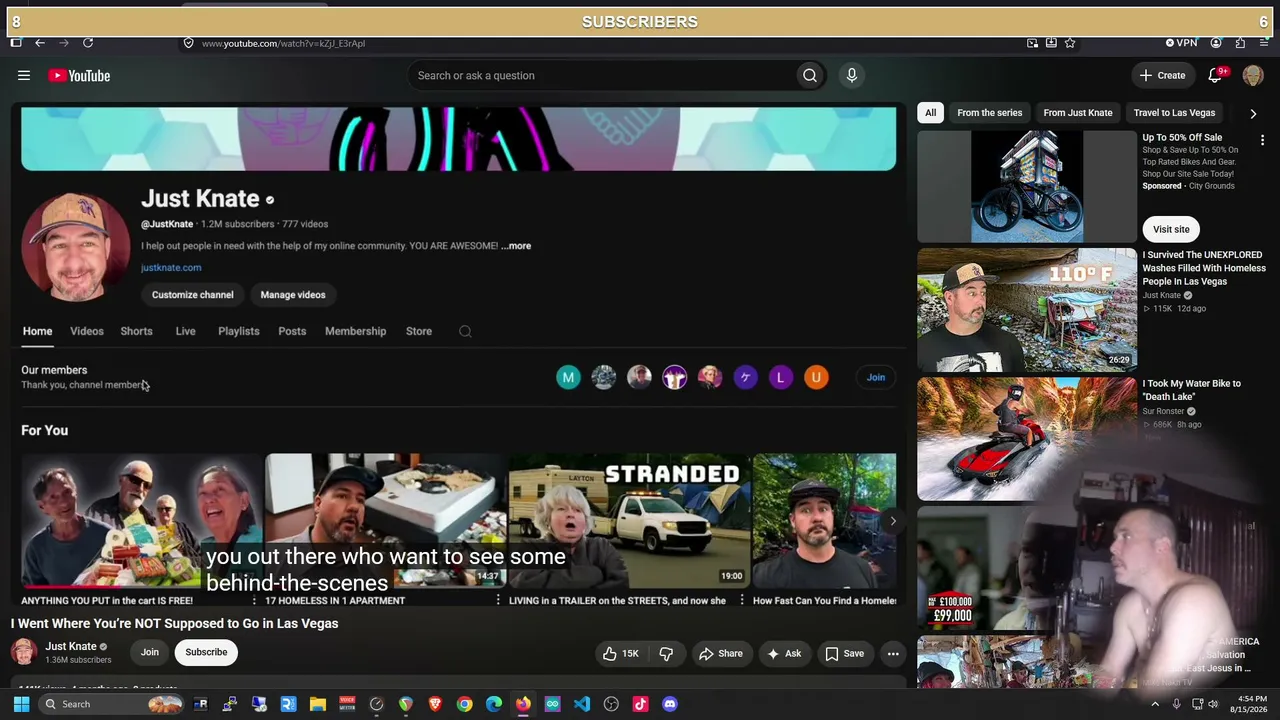Open menu for 17 Homeless video
The width and height of the screenshot is (1280, 720).
[x=498, y=601]
